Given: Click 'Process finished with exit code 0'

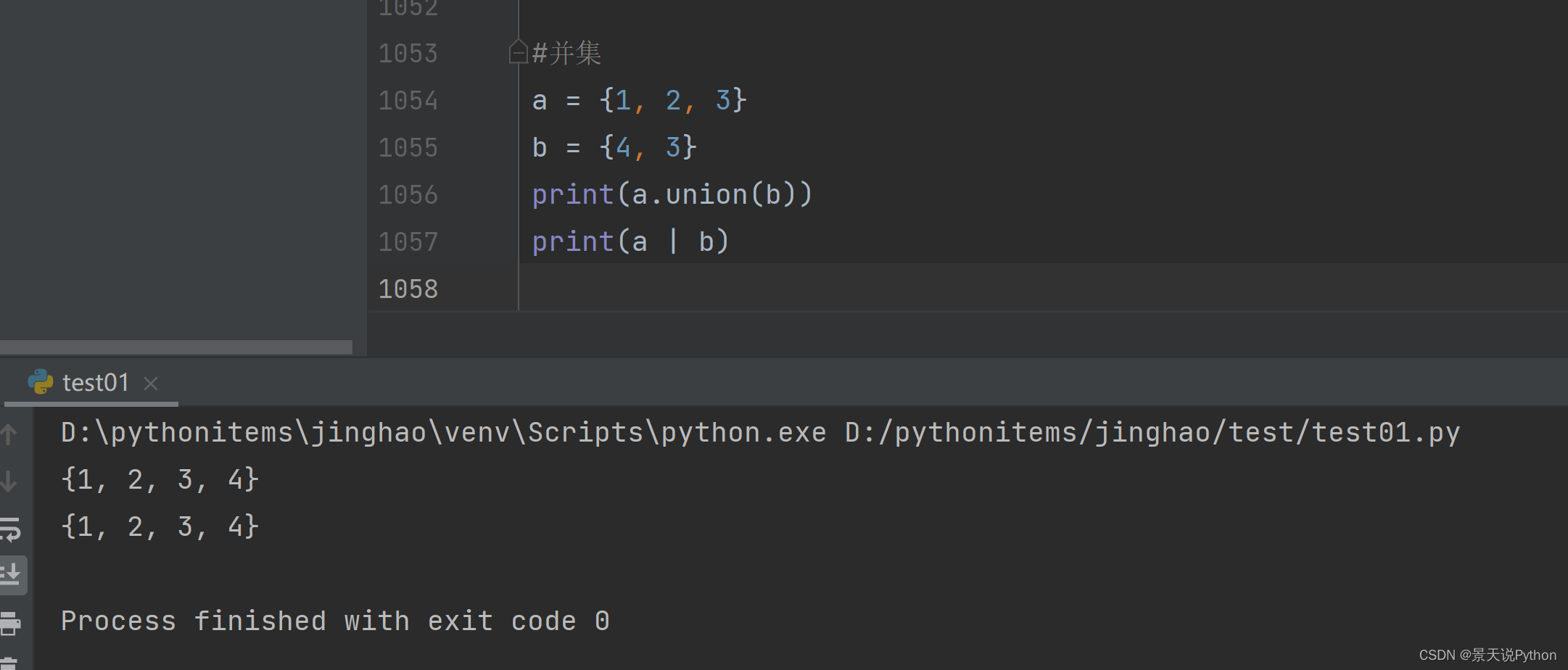Looking at the screenshot, I should coord(335,621).
